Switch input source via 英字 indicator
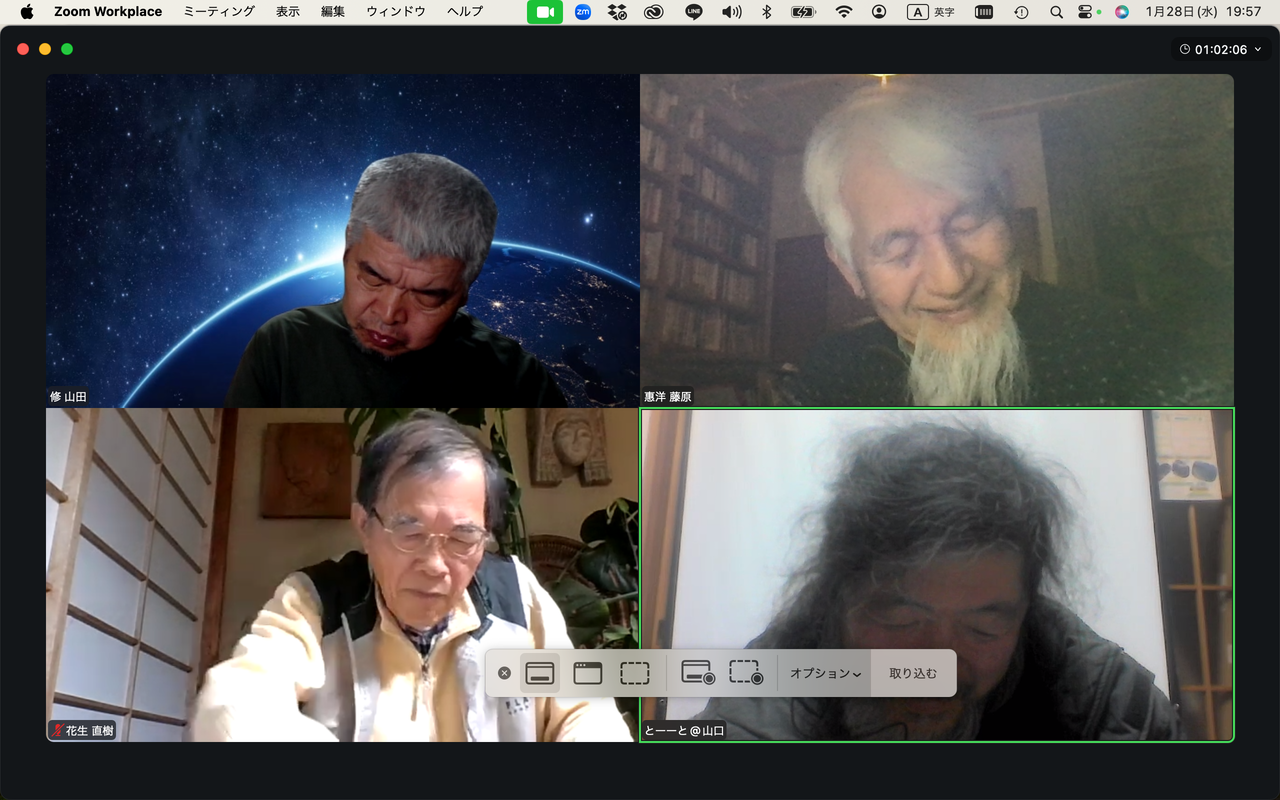Viewport: 1280px width, 800px height. (931, 12)
